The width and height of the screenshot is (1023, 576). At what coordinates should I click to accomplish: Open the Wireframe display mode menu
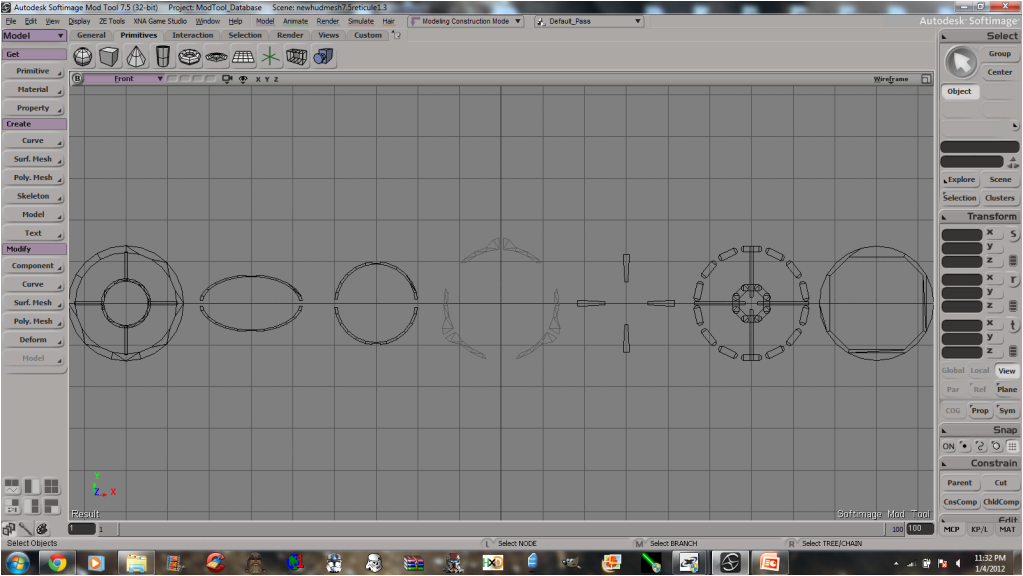tap(891, 79)
